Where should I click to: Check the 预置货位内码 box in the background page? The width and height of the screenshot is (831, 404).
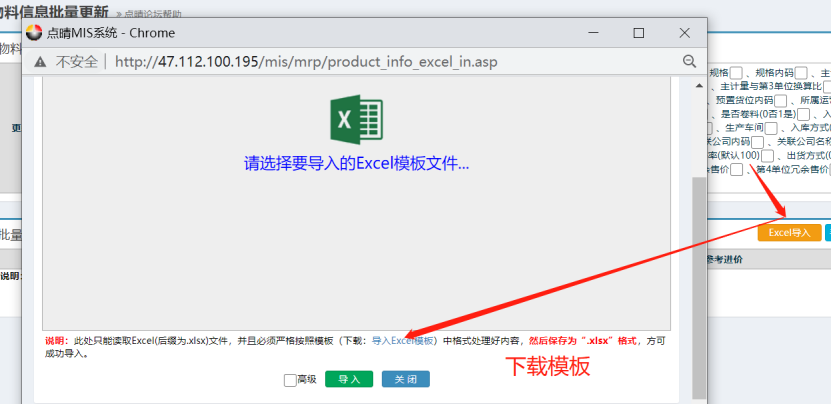(x=780, y=101)
